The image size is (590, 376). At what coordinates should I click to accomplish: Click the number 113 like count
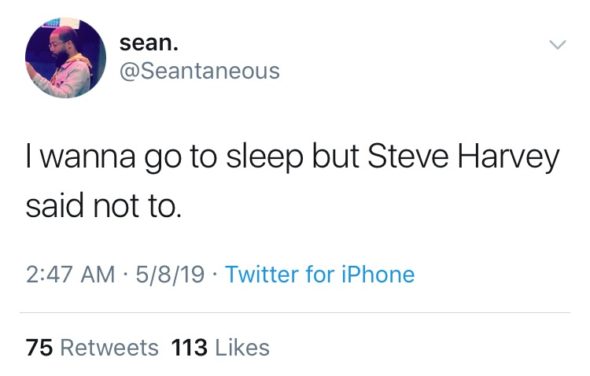point(189,347)
